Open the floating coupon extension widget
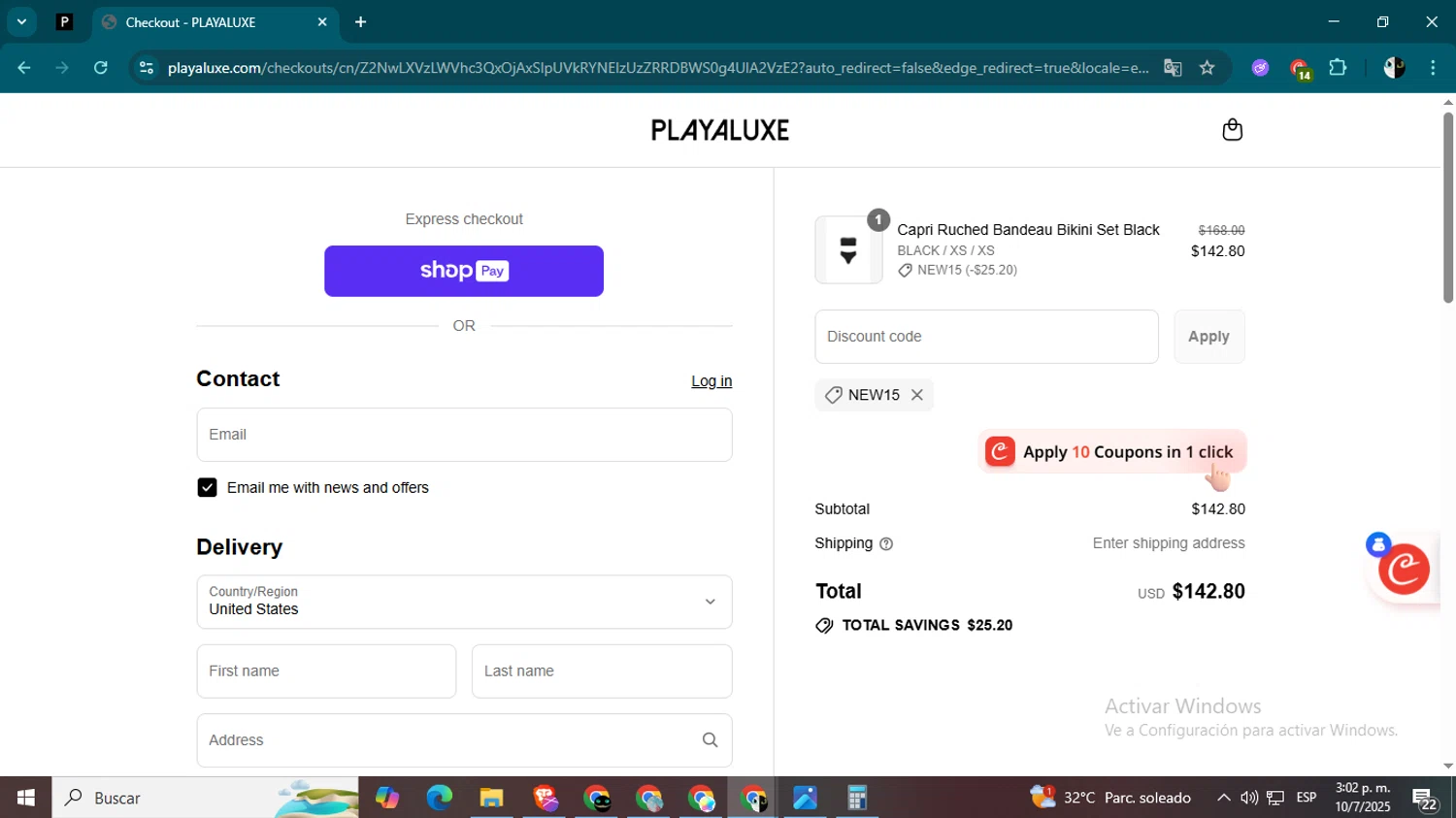Viewport: 1456px width, 818px height. [x=1404, y=570]
